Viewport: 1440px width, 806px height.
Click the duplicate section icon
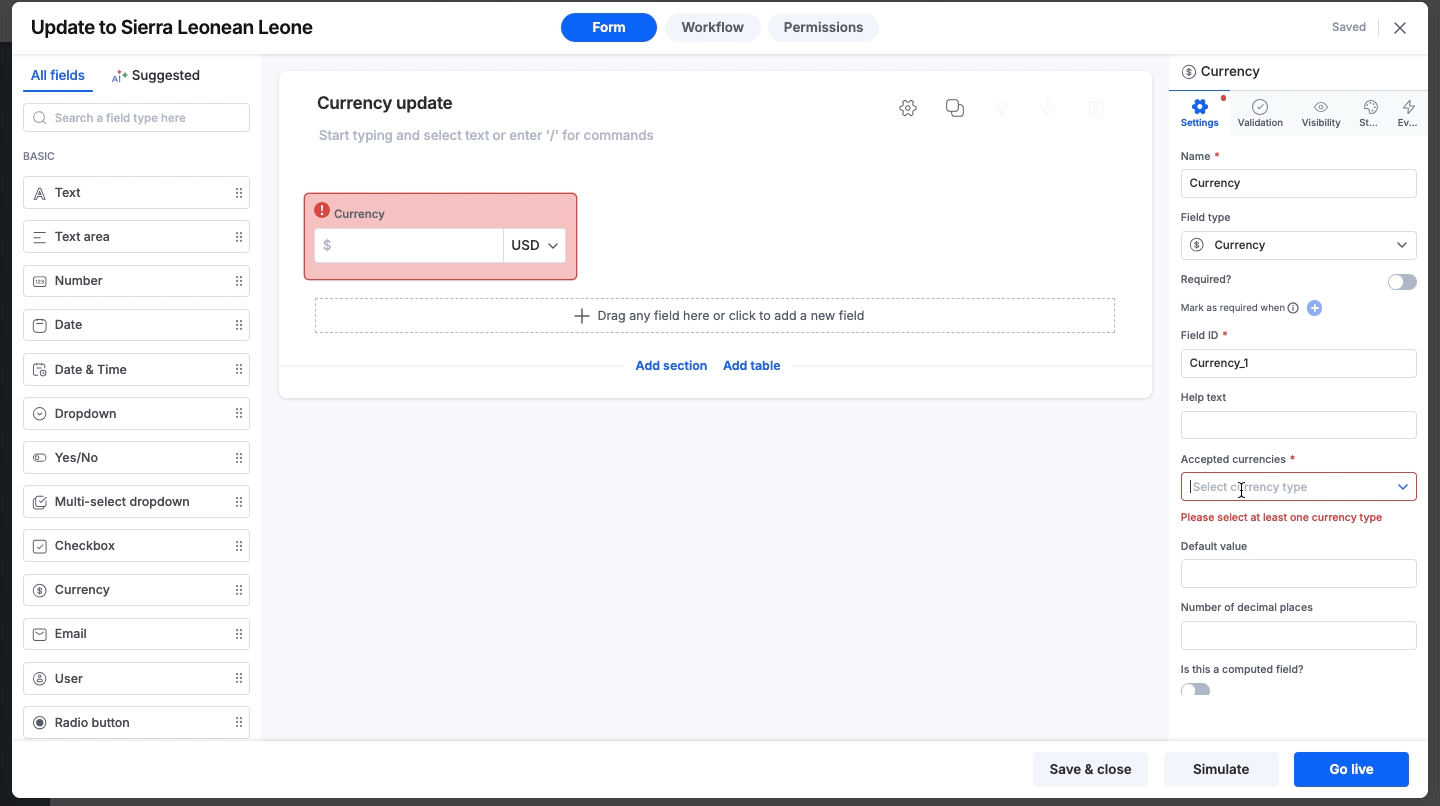955,108
